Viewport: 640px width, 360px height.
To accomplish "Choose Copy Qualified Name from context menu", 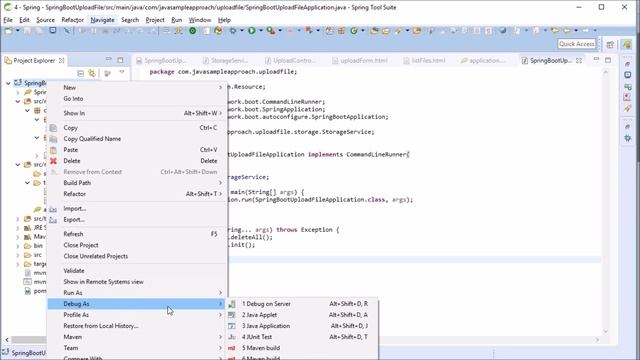I will (x=137, y=139).
